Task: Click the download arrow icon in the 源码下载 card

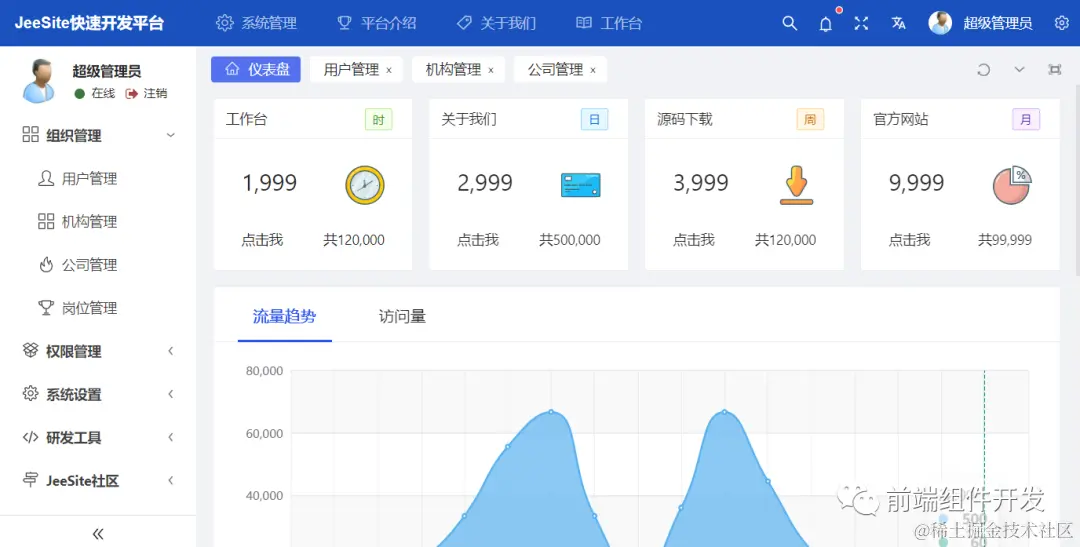Action: tap(796, 185)
